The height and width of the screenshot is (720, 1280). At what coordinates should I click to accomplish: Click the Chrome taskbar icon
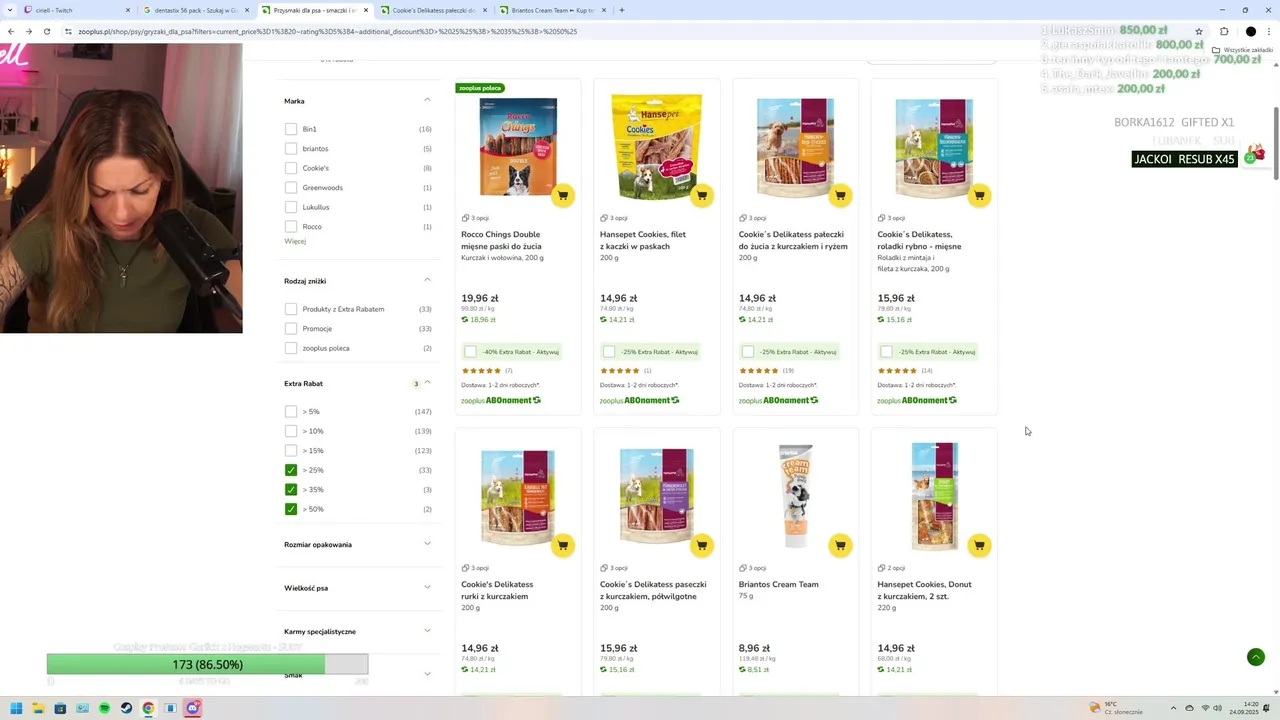(148, 708)
